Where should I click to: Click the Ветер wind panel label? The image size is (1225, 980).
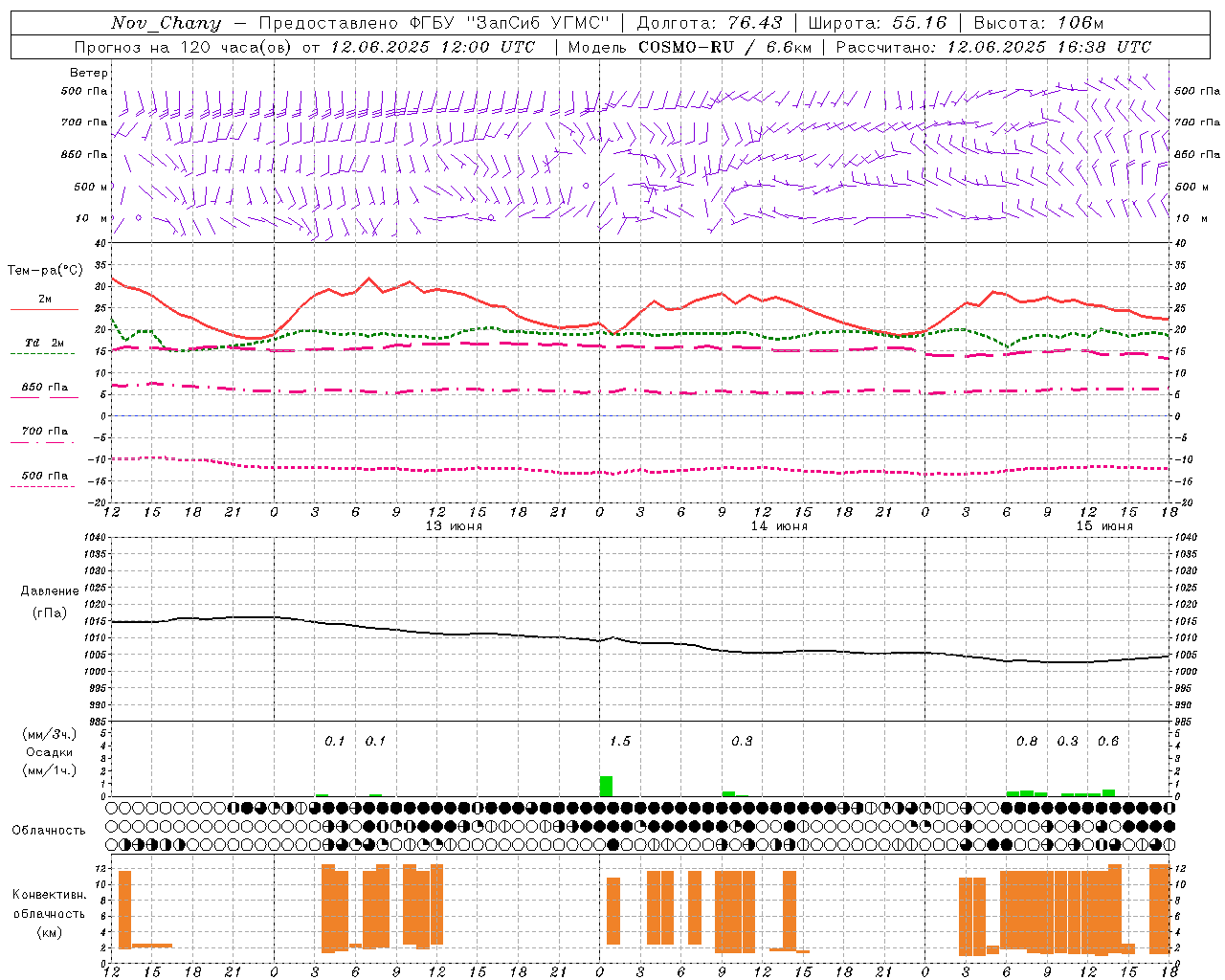click(89, 73)
